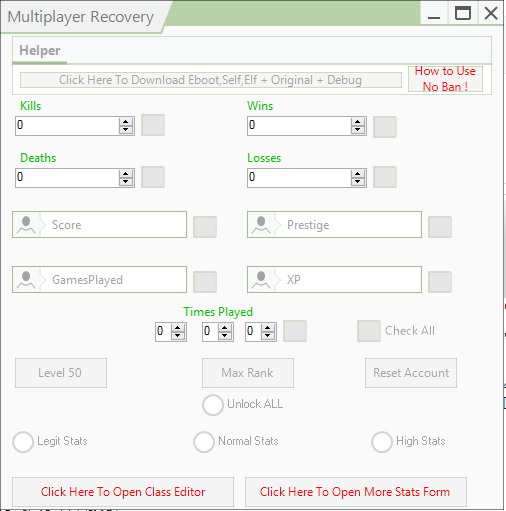The image size is (506, 511).
Task: Select the Unlock ALL radio option
Action: tap(213, 405)
